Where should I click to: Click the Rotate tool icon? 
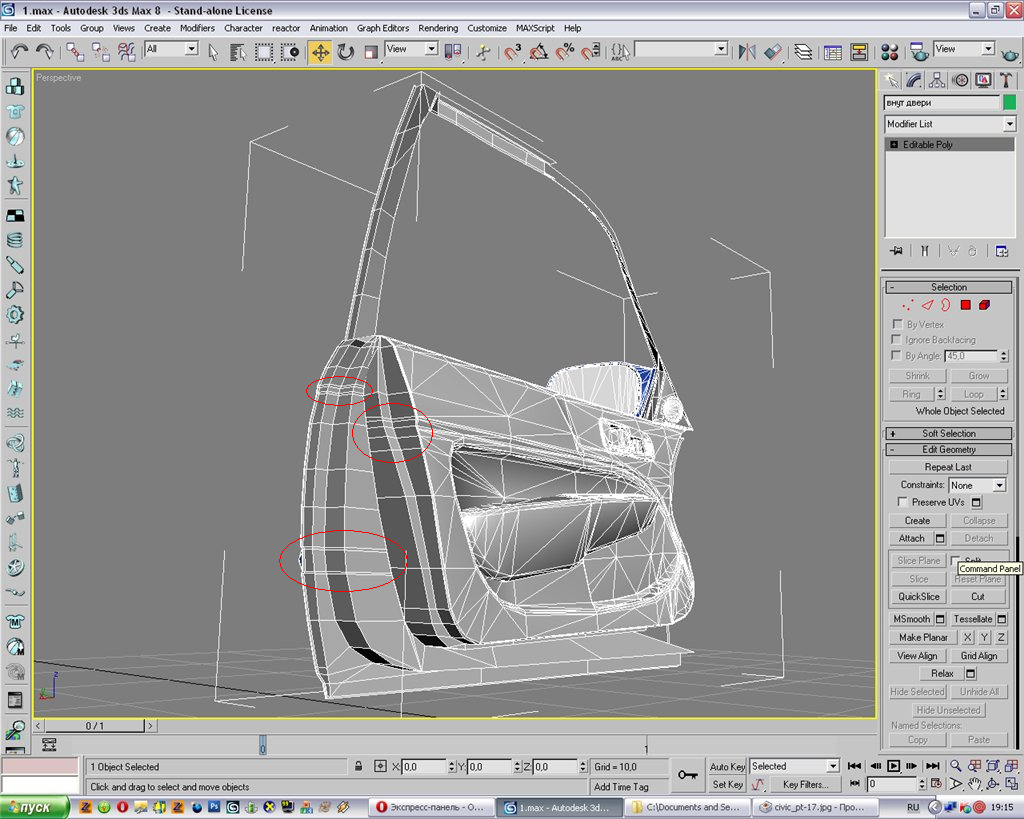pos(345,51)
